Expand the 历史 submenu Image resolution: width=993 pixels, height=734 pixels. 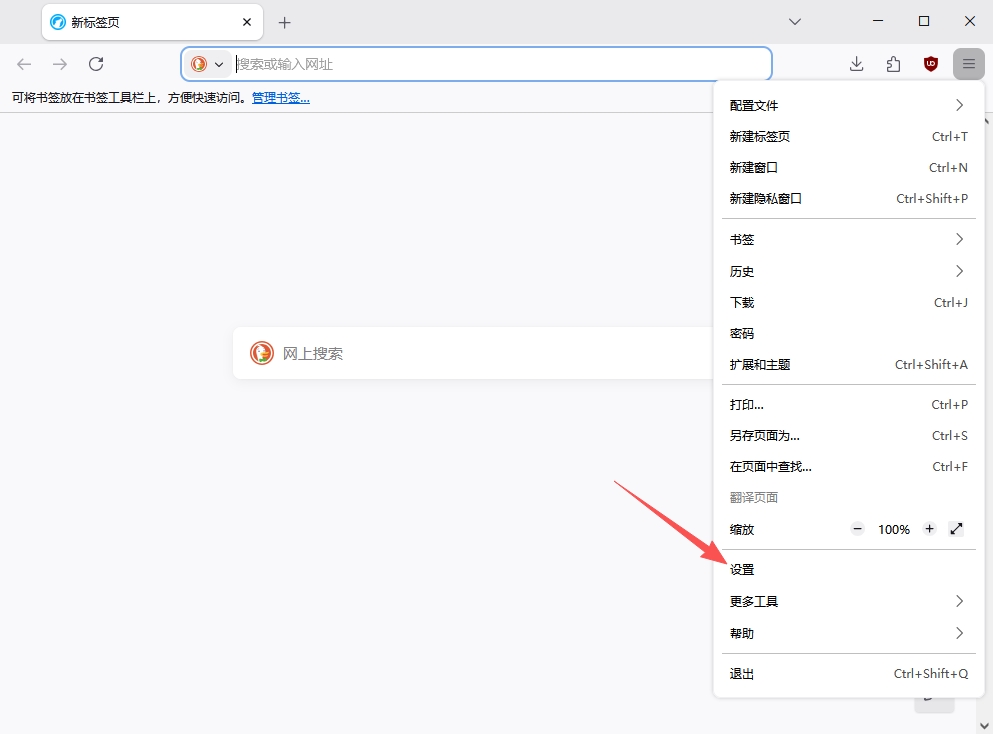click(x=849, y=271)
